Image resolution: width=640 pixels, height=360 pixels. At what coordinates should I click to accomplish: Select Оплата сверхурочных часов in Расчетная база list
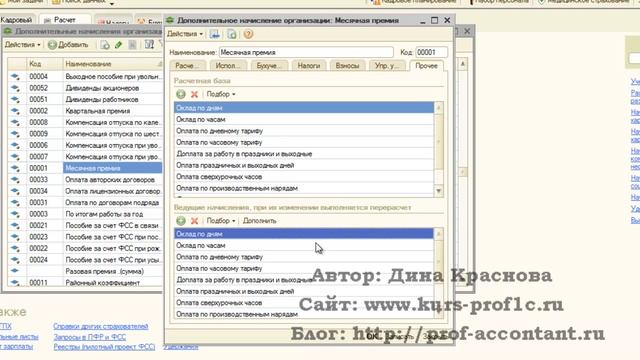pos(304,177)
